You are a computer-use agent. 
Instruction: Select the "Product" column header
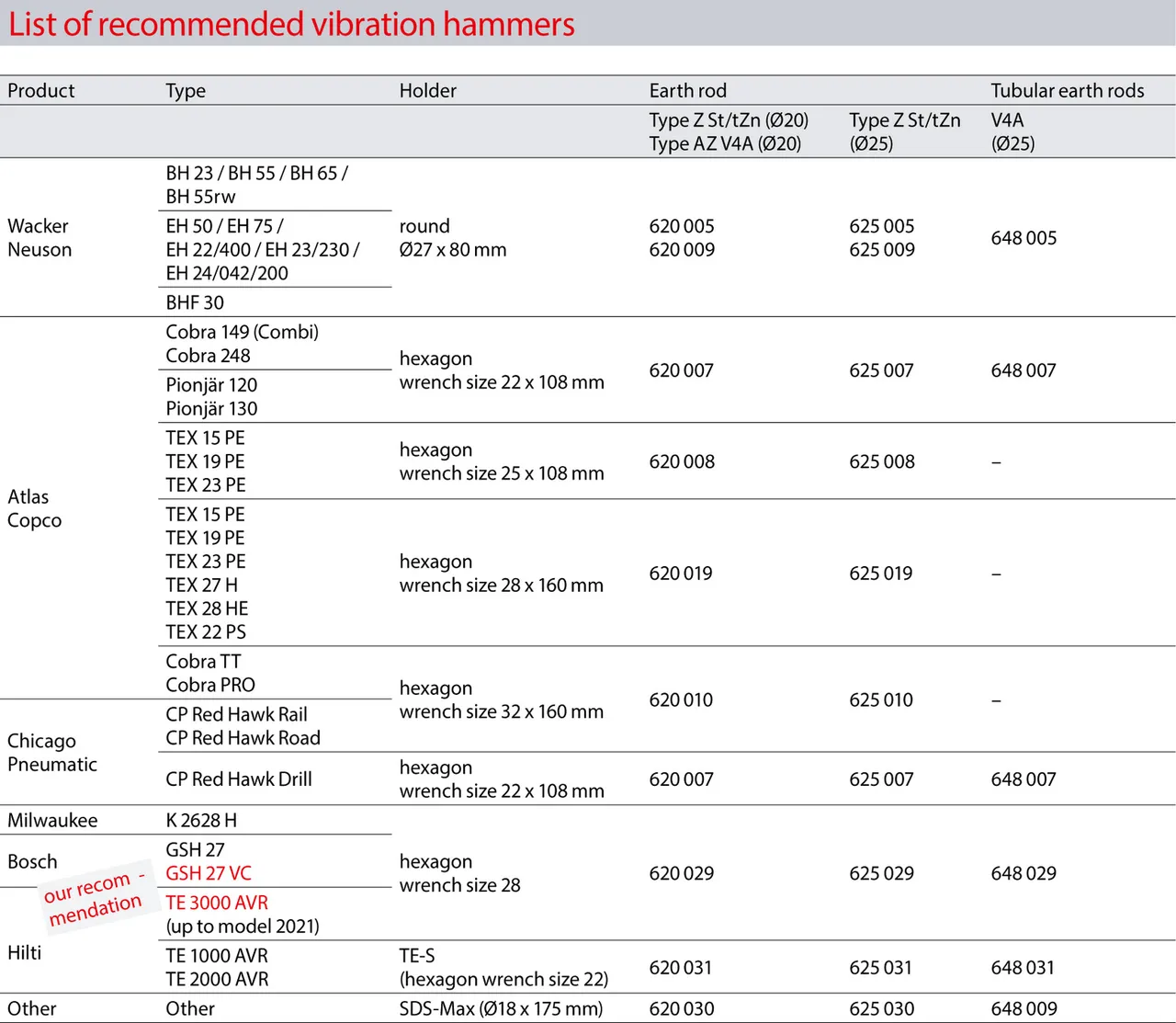pyautogui.click(x=41, y=90)
